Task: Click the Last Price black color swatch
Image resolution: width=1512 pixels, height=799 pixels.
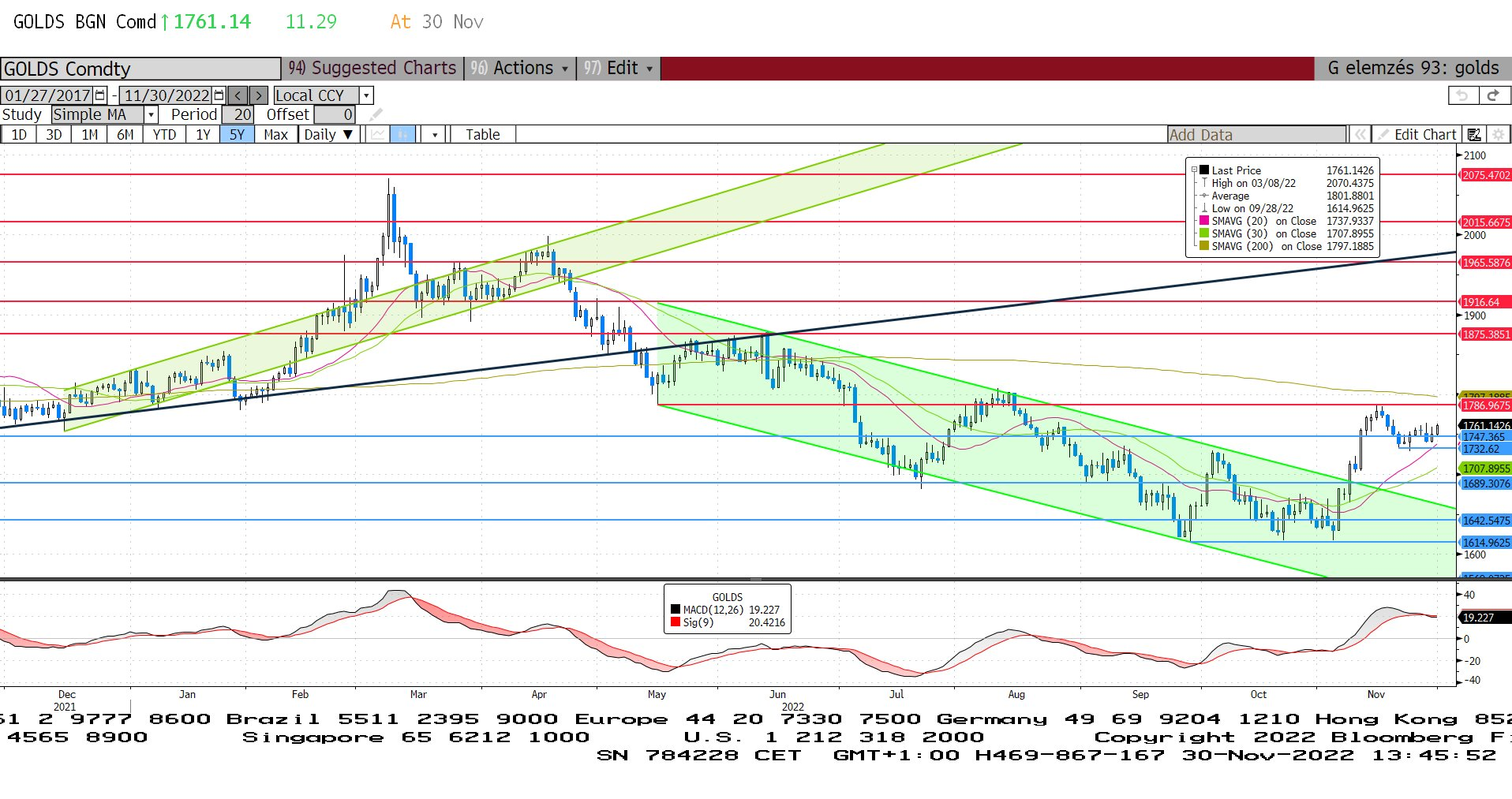Action: coord(1204,170)
